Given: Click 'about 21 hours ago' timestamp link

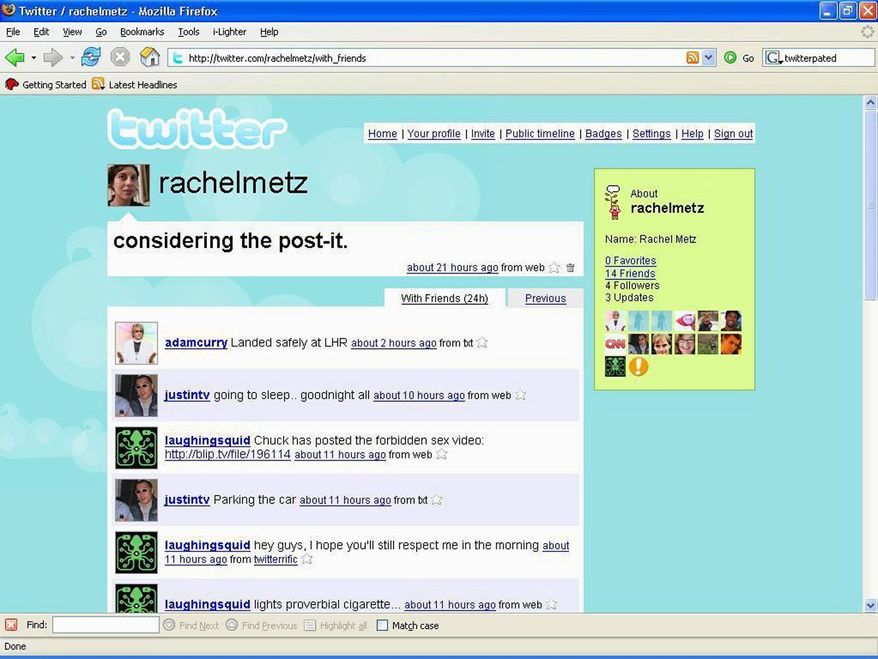Looking at the screenshot, I should point(452,268).
